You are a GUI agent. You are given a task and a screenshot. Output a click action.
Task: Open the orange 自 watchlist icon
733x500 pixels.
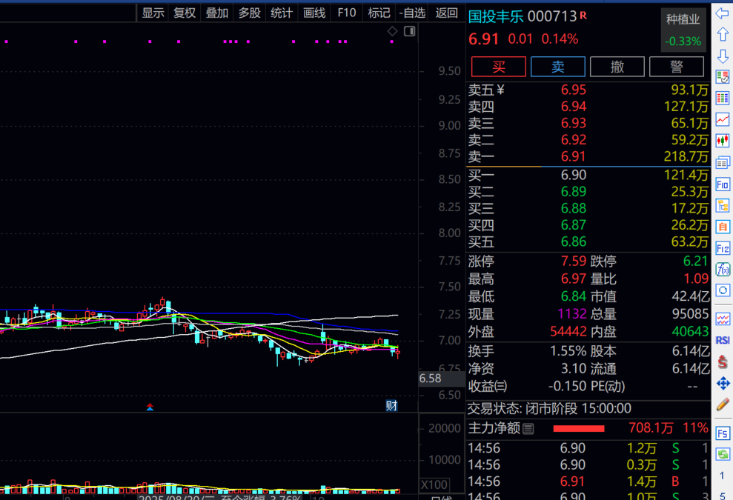[x=722, y=227]
